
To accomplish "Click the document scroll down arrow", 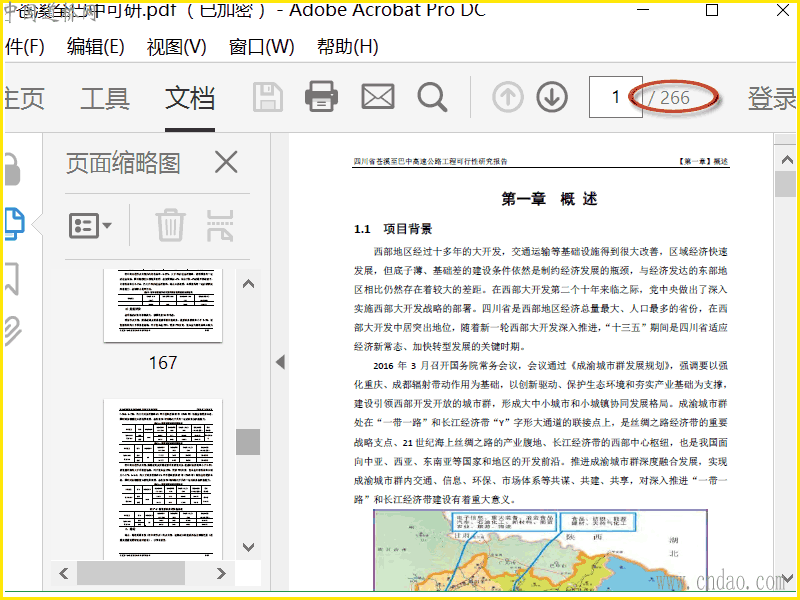I will 789,578.
